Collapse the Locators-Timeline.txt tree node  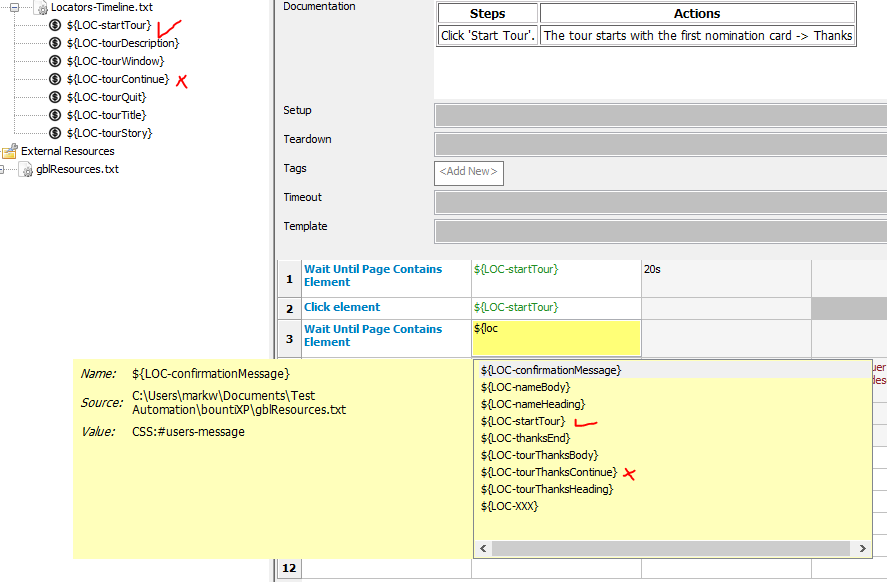point(14,7)
